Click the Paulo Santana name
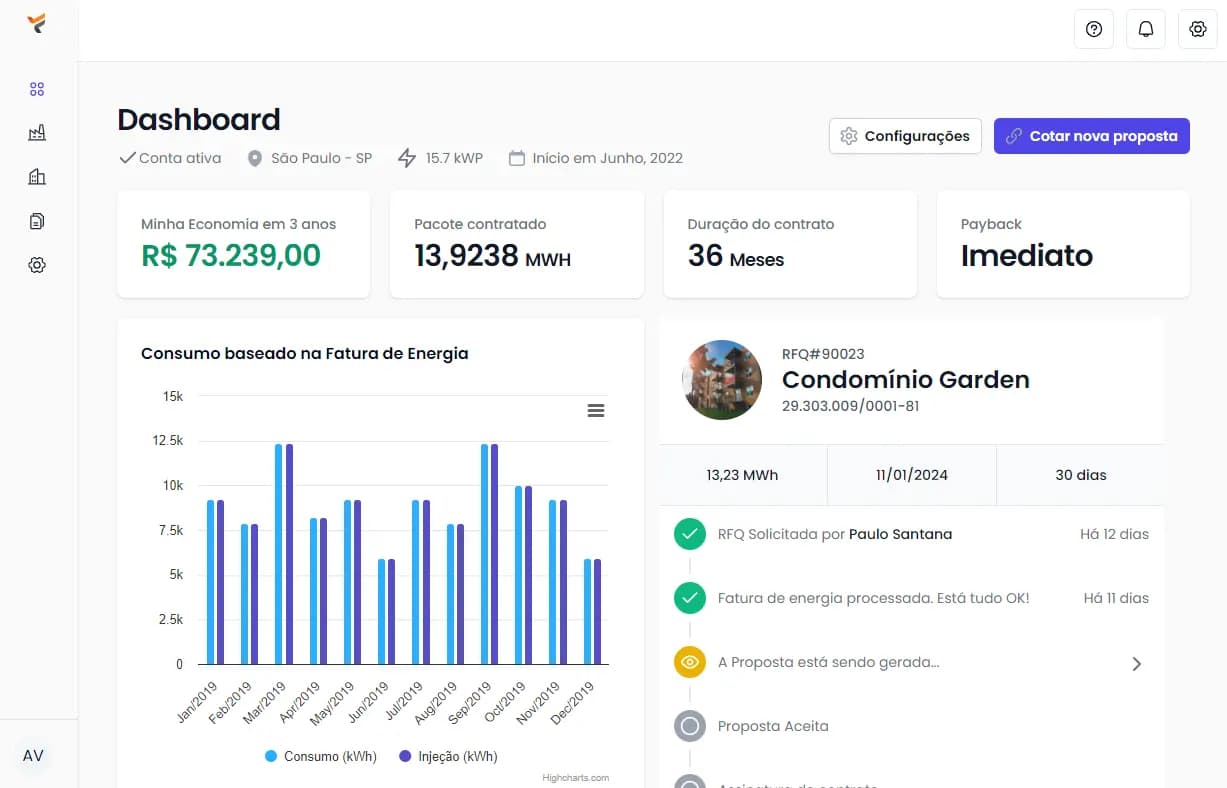Image resolution: width=1227 pixels, height=788 pixels. (900, 534)
